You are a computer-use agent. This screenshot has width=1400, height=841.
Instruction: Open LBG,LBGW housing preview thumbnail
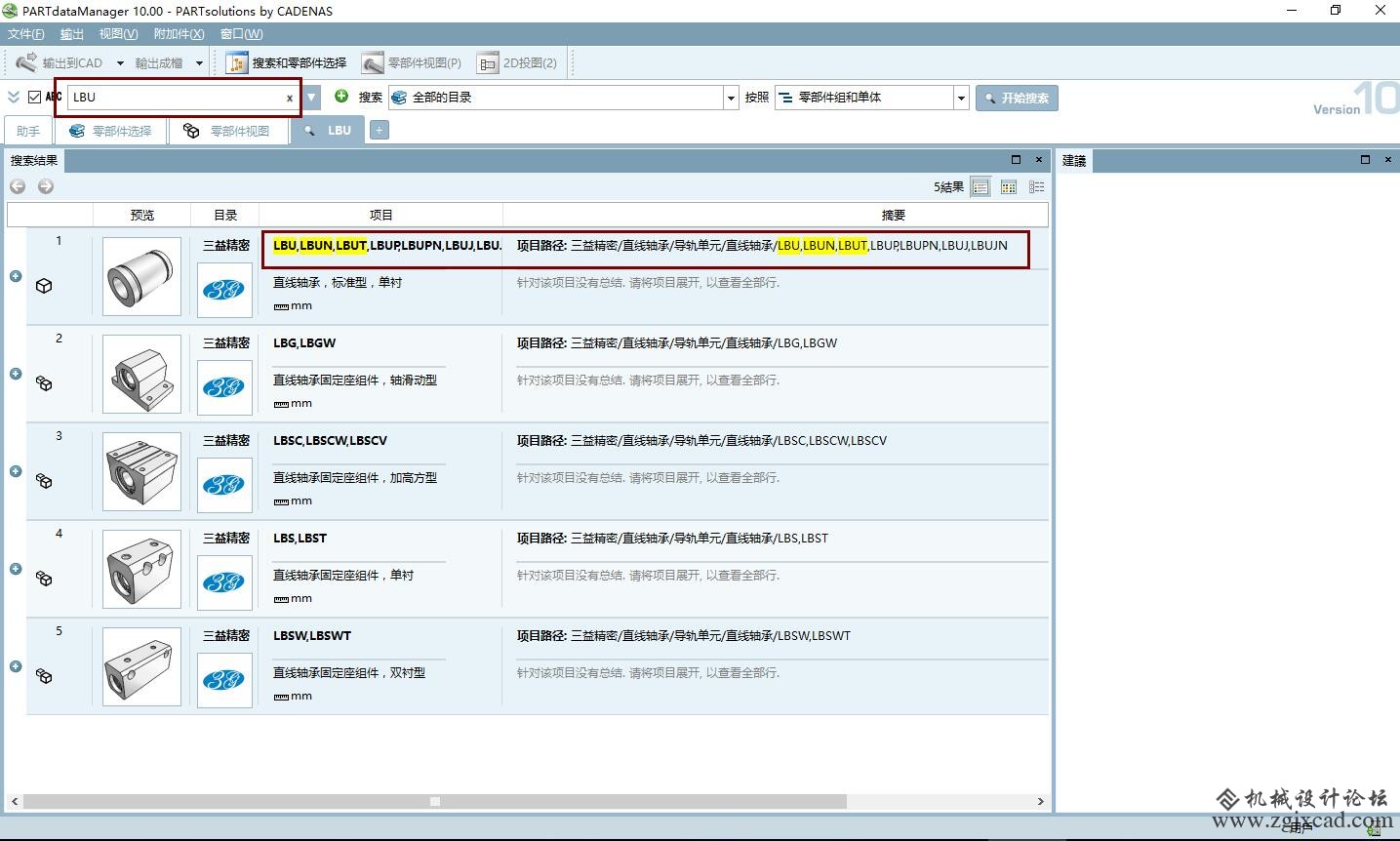click(141, 374)
